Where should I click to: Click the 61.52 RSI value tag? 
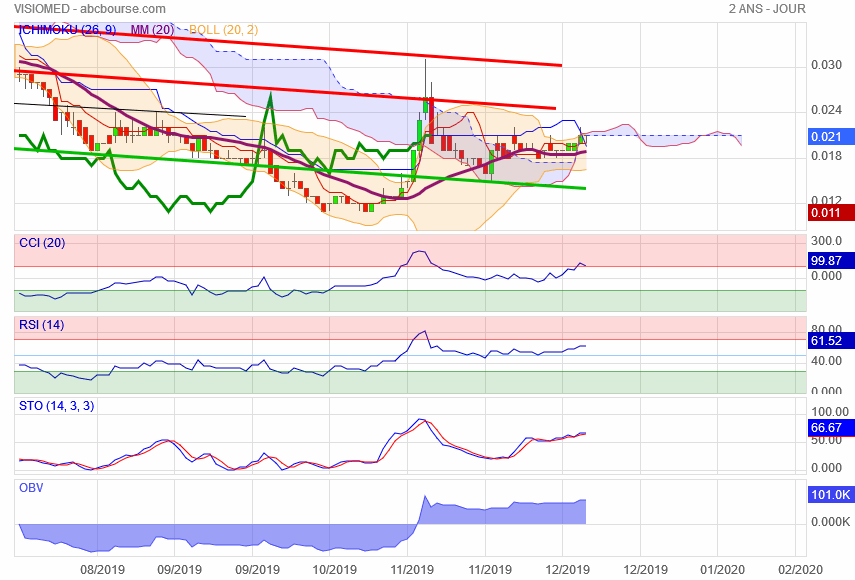click(x=830, y=341)
